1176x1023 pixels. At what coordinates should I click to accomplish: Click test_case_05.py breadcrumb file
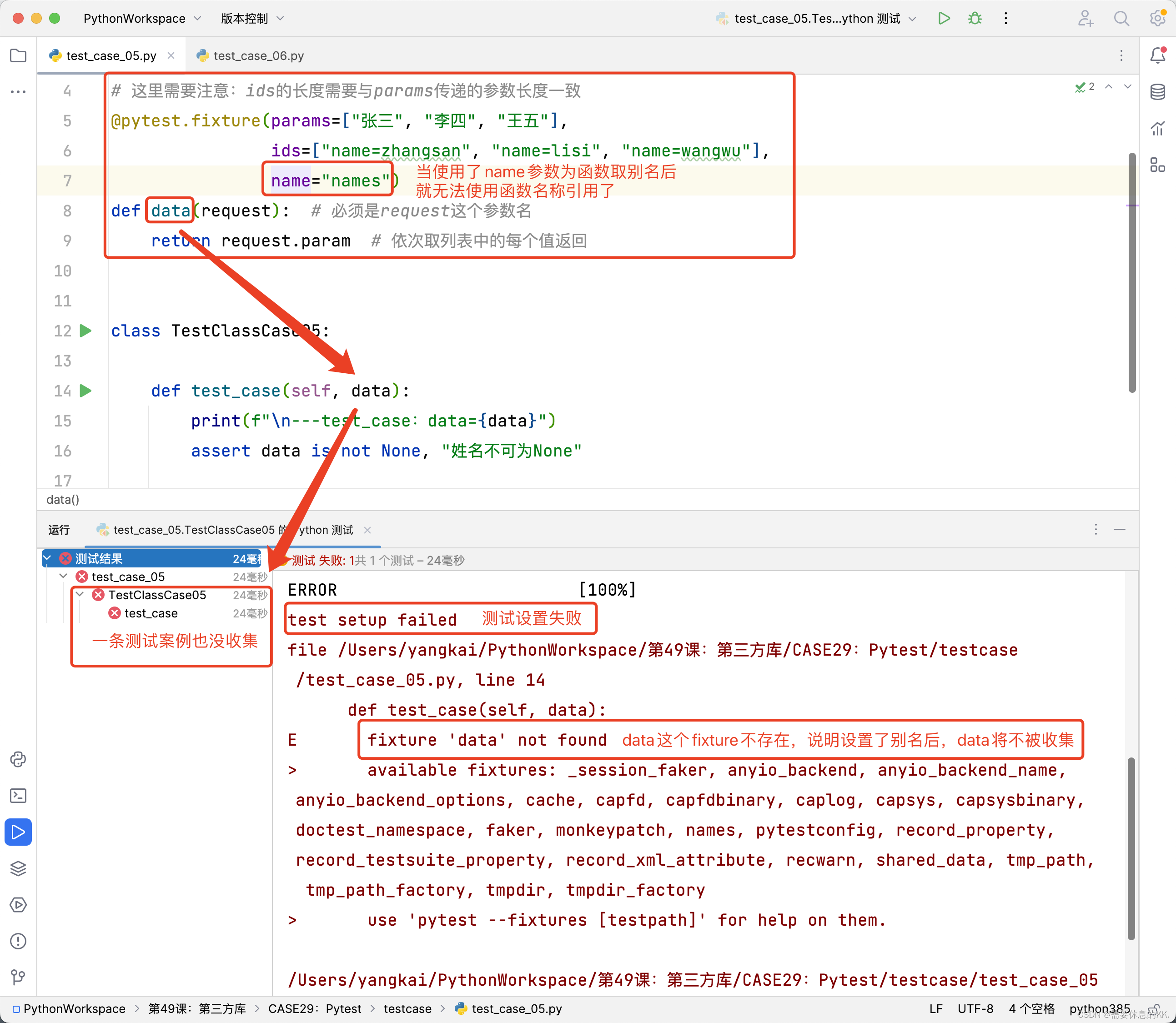[509, 1009]
